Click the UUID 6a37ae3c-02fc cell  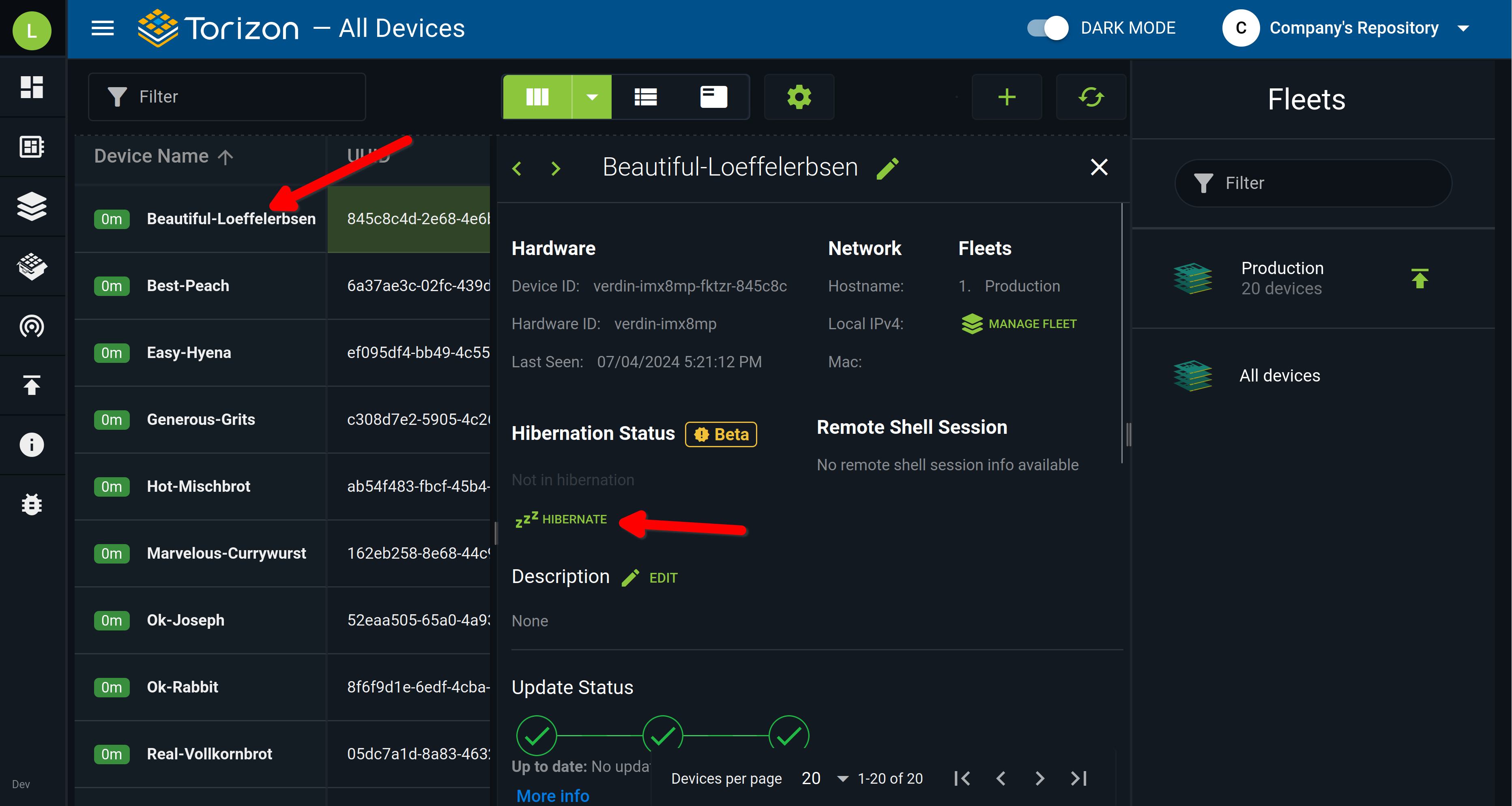pos(408,286)
